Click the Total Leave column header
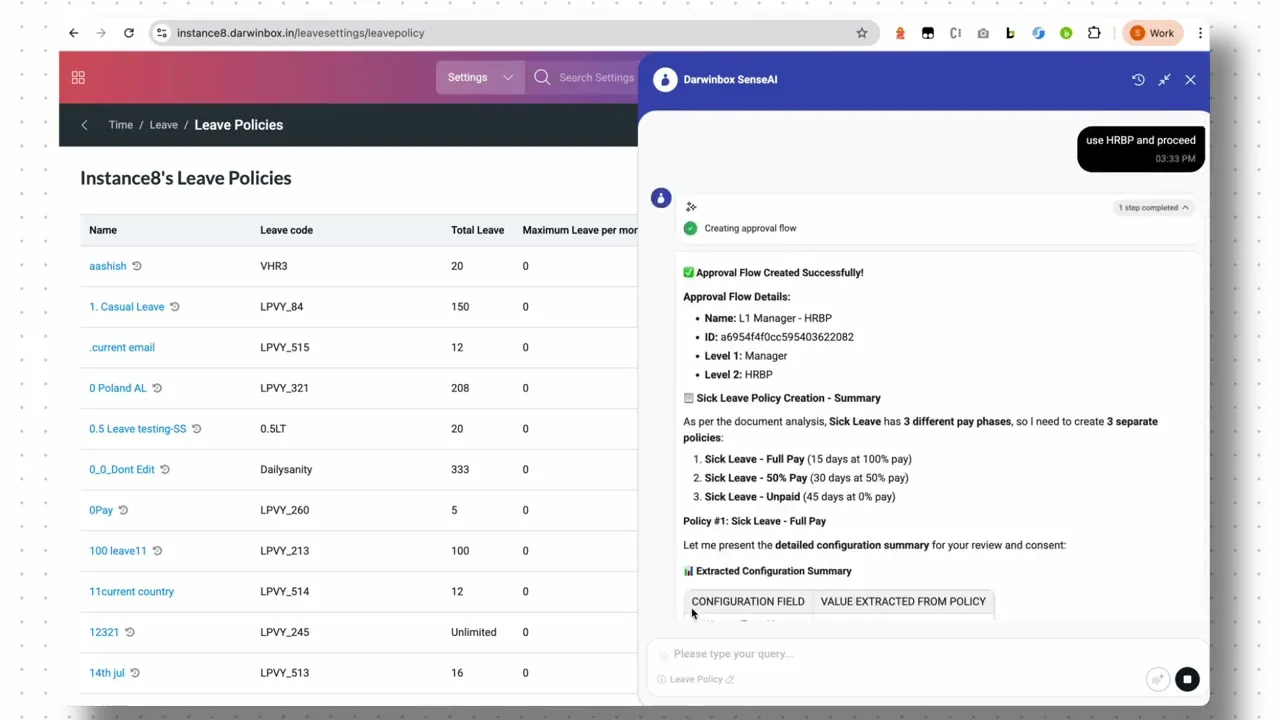The height and width of the screenshot is (720, 1280). (x=477, y=230)
